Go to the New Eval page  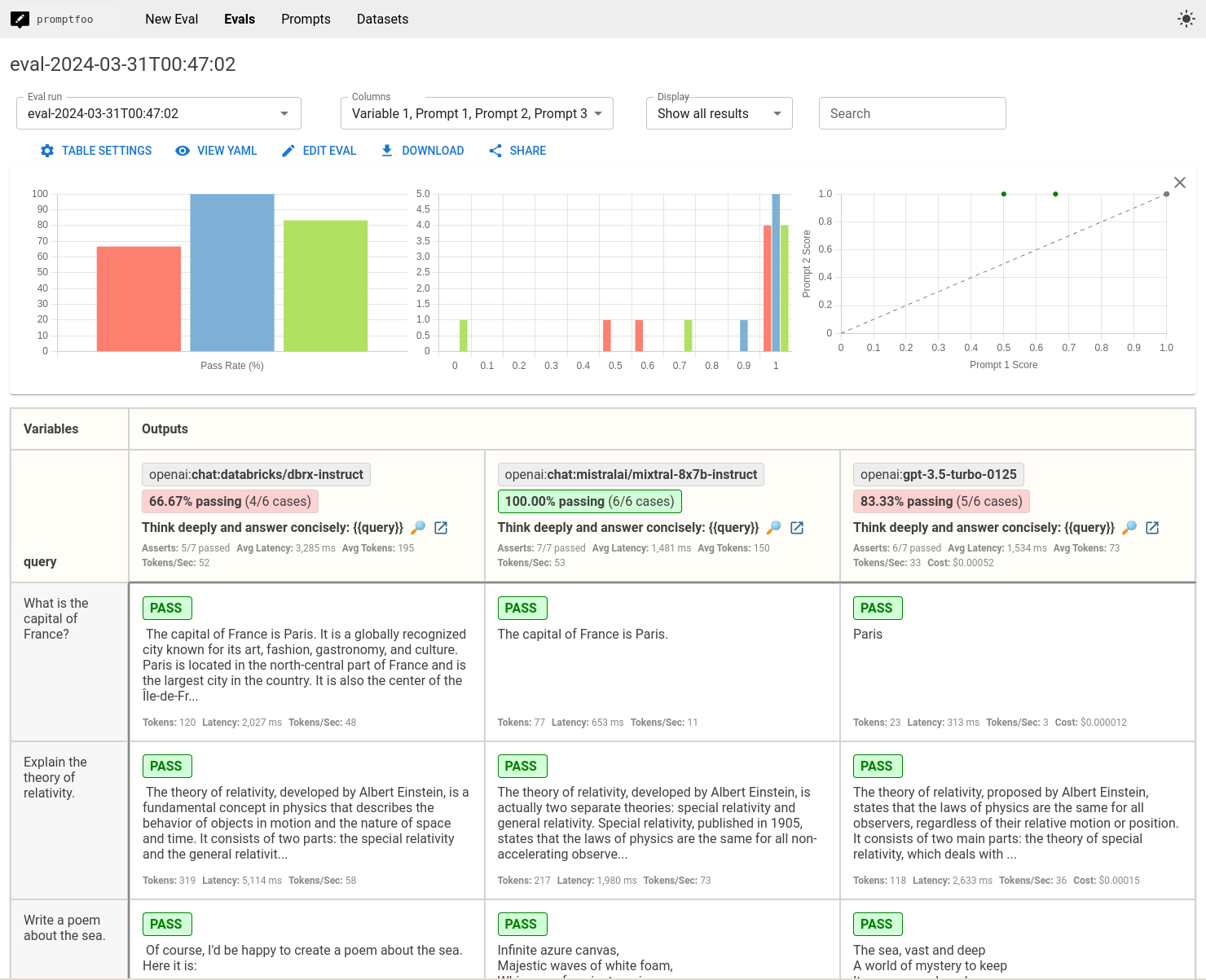click(171, 19)
